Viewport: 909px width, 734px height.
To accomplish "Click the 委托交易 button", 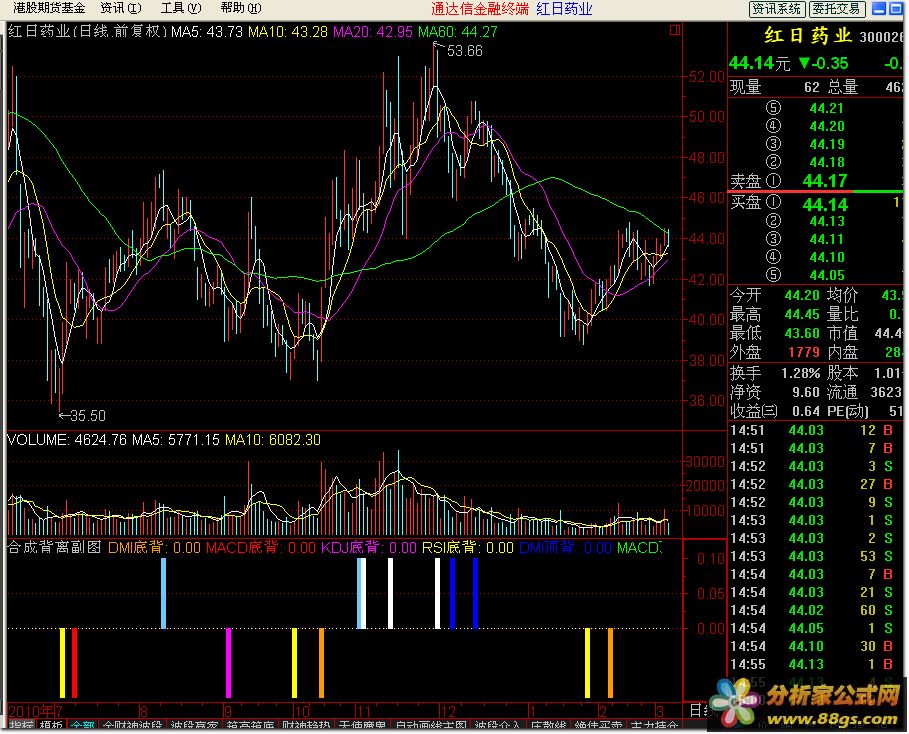I will [836, 9].
